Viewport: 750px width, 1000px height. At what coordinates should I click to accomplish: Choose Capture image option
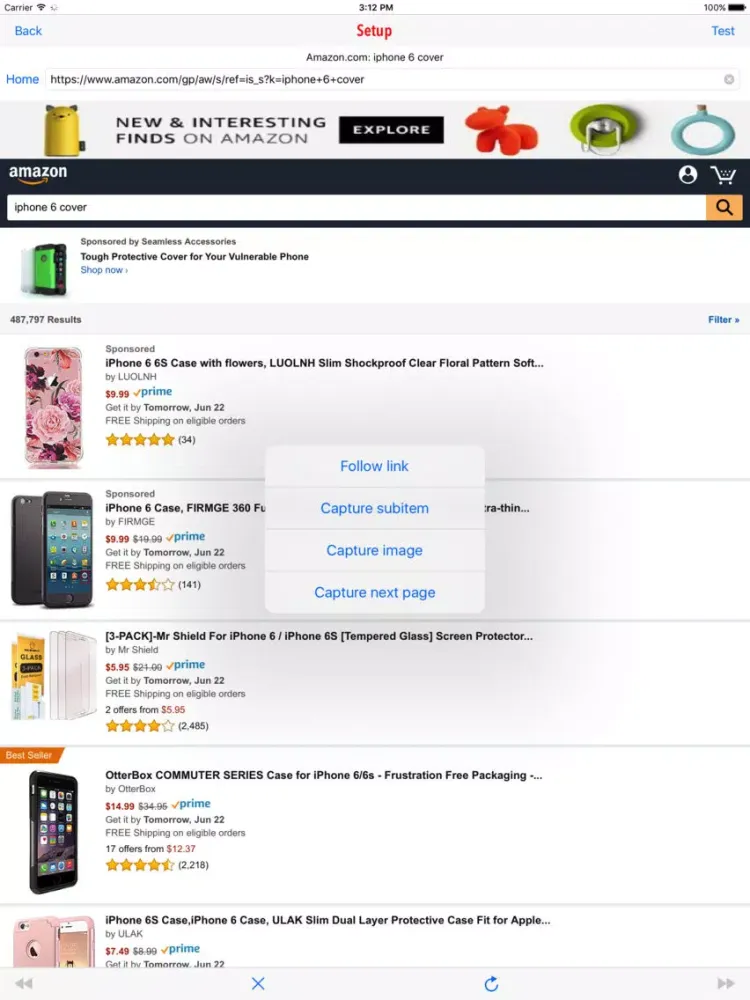[374, 550]
